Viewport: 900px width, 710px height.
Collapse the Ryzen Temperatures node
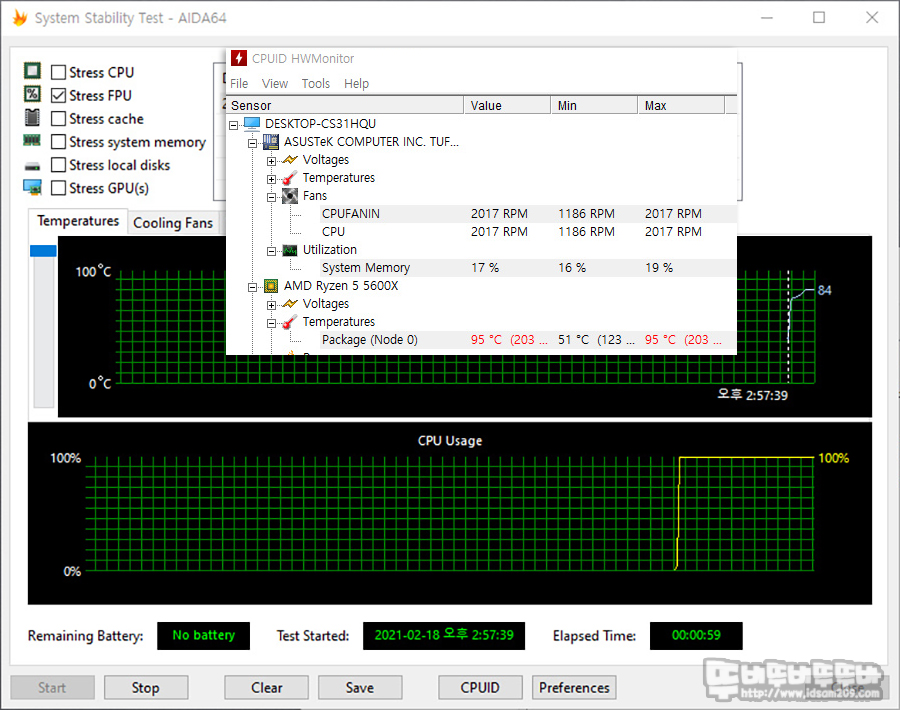tap(271, 323)
